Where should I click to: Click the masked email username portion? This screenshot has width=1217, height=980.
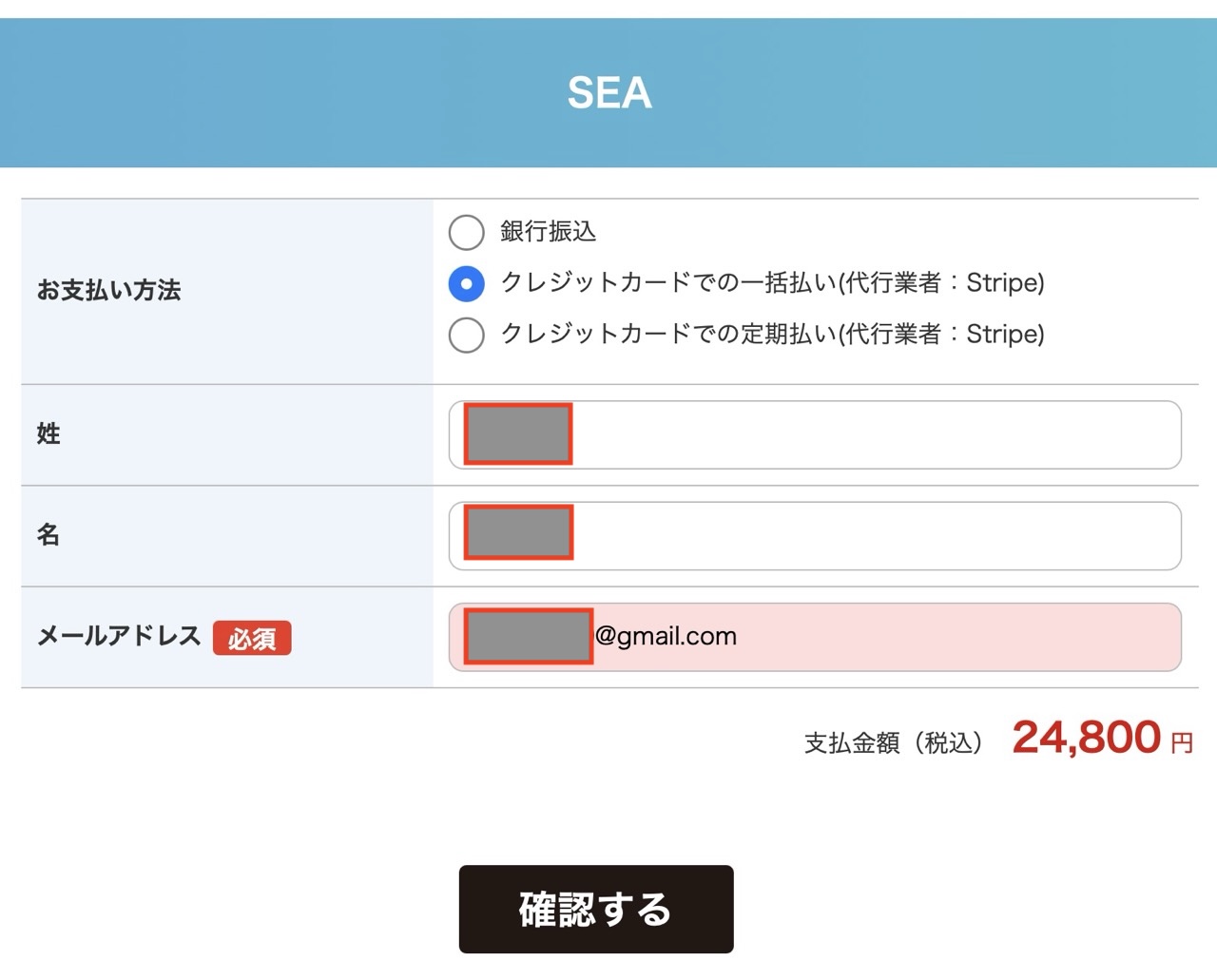[528, 639]
